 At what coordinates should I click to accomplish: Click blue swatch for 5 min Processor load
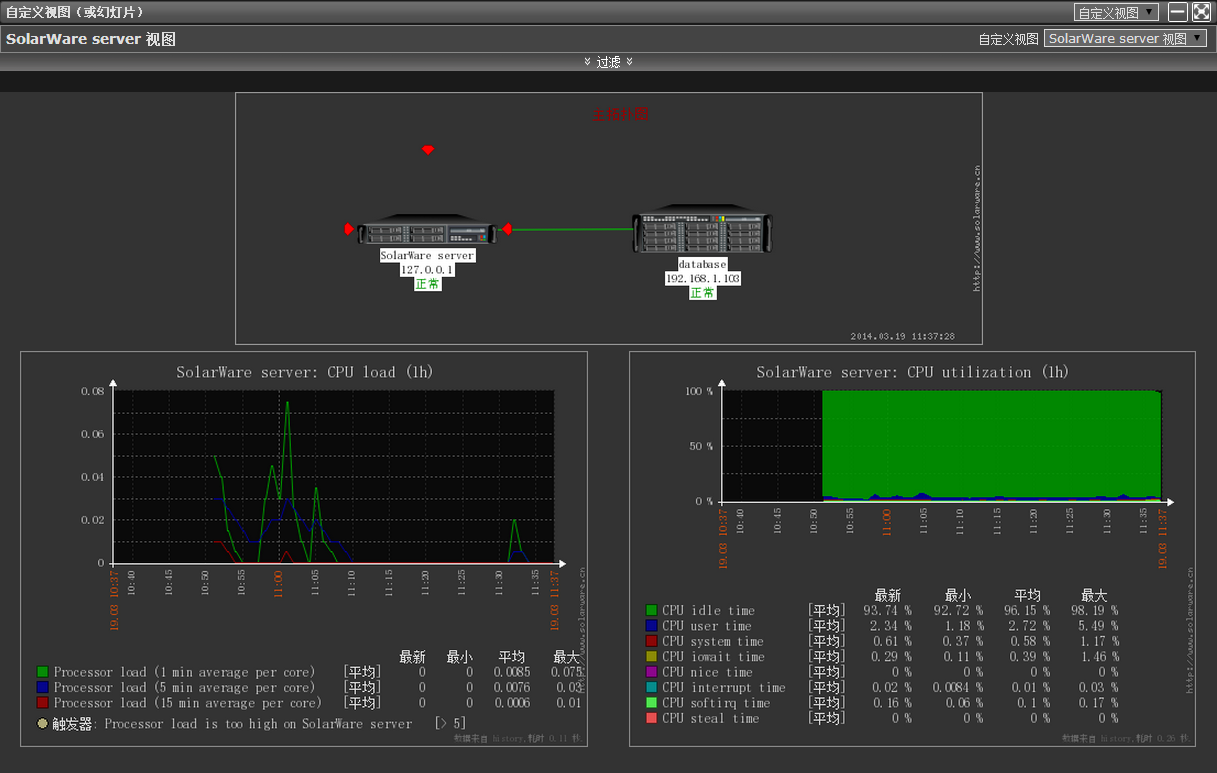point(42,688)
